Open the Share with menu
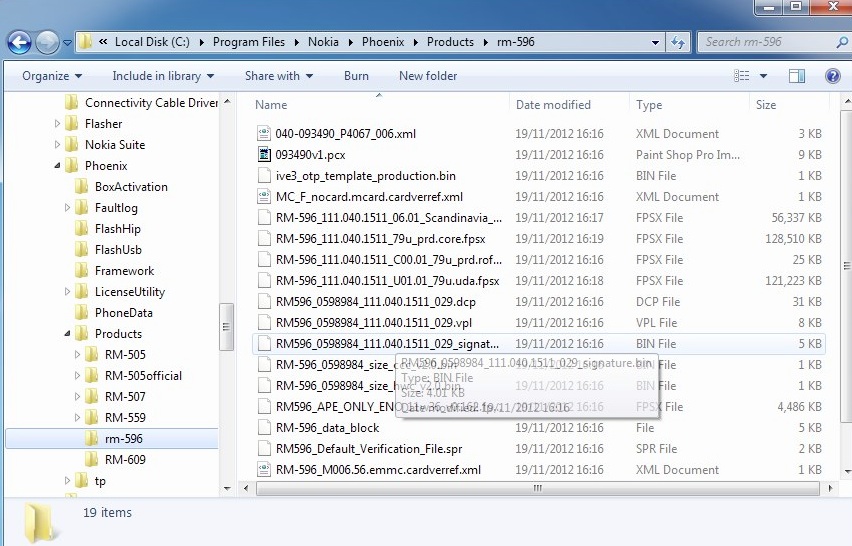This screenshot has height=546, width=852. (279, 76)
